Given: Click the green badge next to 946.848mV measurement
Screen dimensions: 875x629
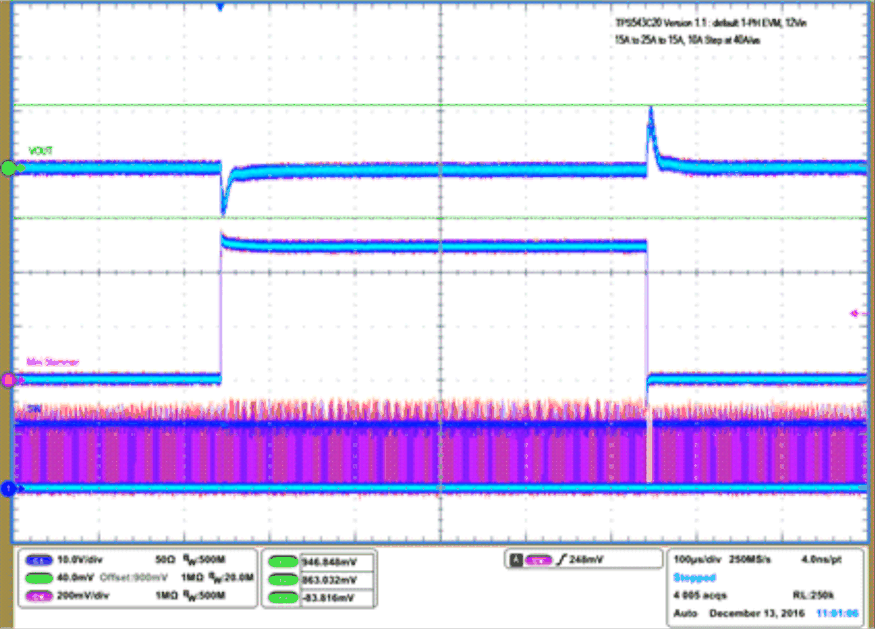Looking at the screenshot, I should point(285,561).
